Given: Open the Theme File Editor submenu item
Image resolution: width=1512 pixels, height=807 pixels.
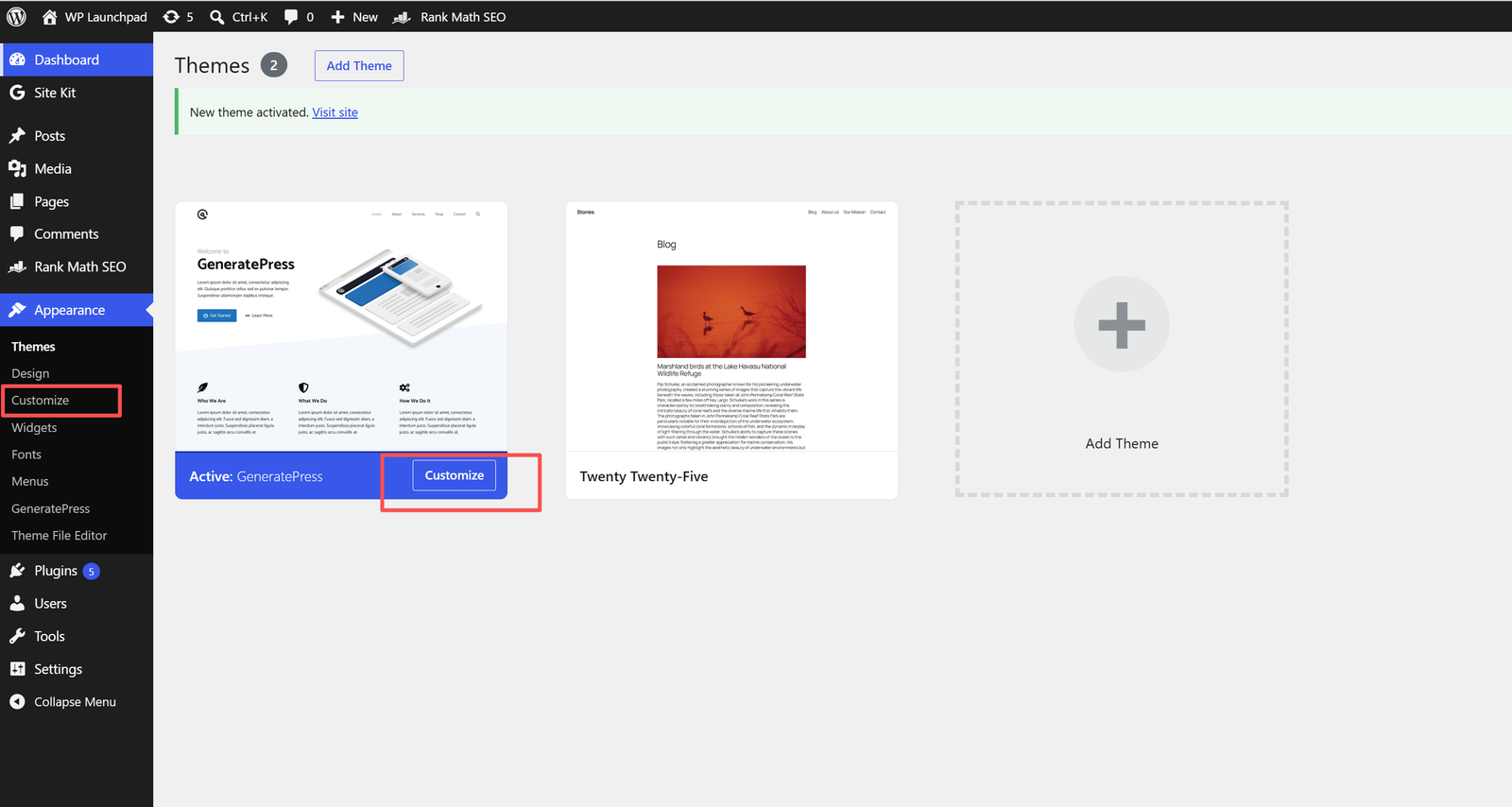Looking at the screenshot, I should point(60,536).
